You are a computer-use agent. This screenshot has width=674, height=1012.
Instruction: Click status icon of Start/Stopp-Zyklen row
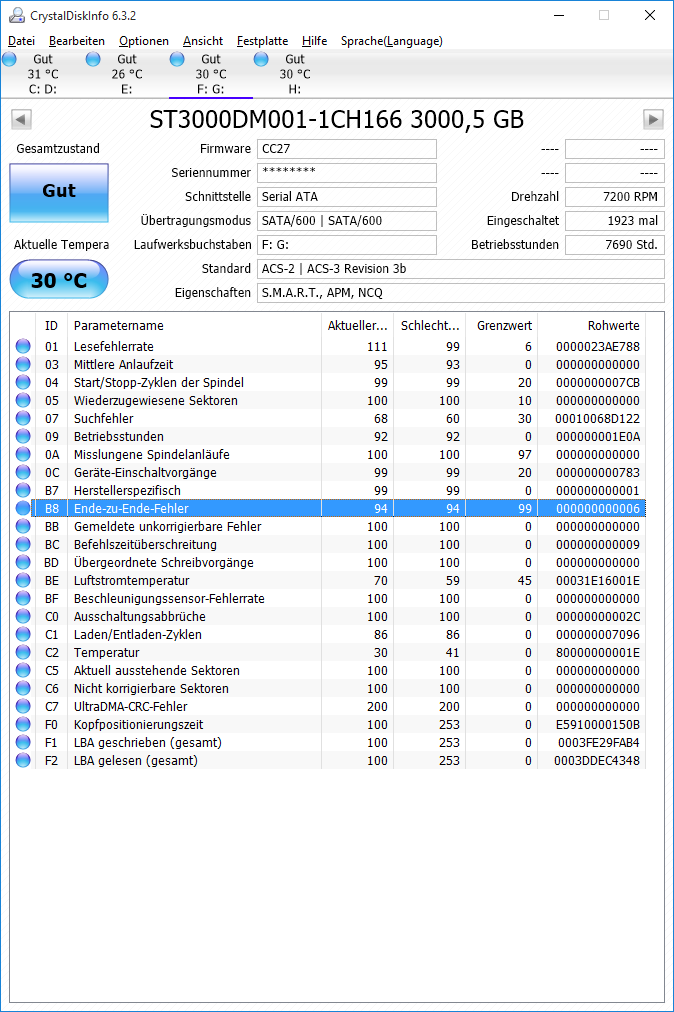point(23,382)
